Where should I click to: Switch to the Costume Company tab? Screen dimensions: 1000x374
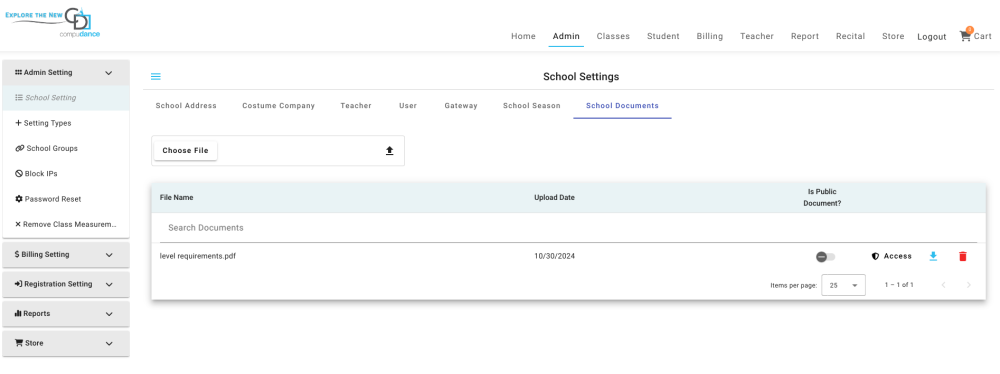point(279,106)
